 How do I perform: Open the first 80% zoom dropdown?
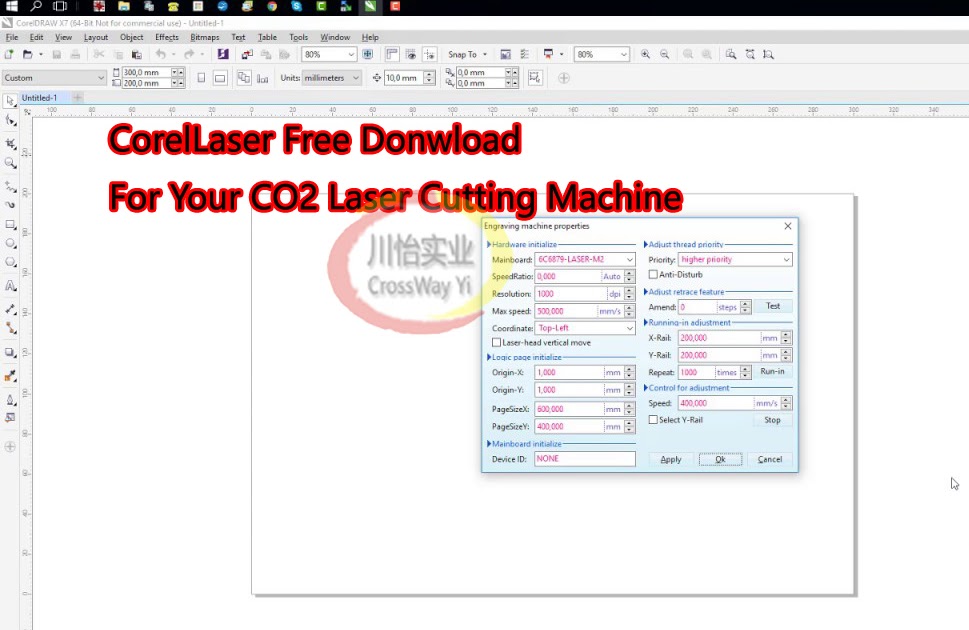pos(329,54)
